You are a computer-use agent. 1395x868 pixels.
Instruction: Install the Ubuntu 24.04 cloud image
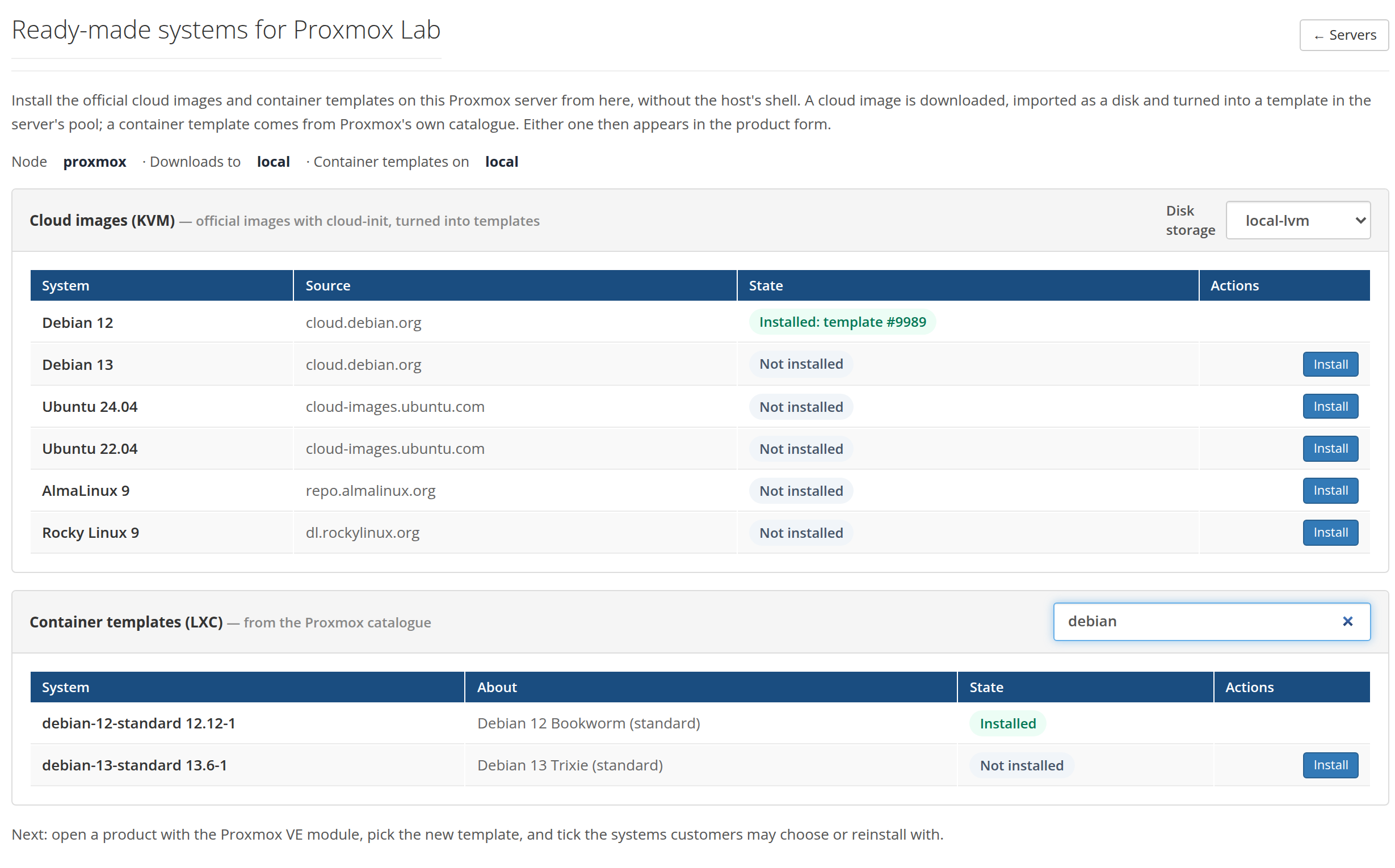(x=1330, y=406)
